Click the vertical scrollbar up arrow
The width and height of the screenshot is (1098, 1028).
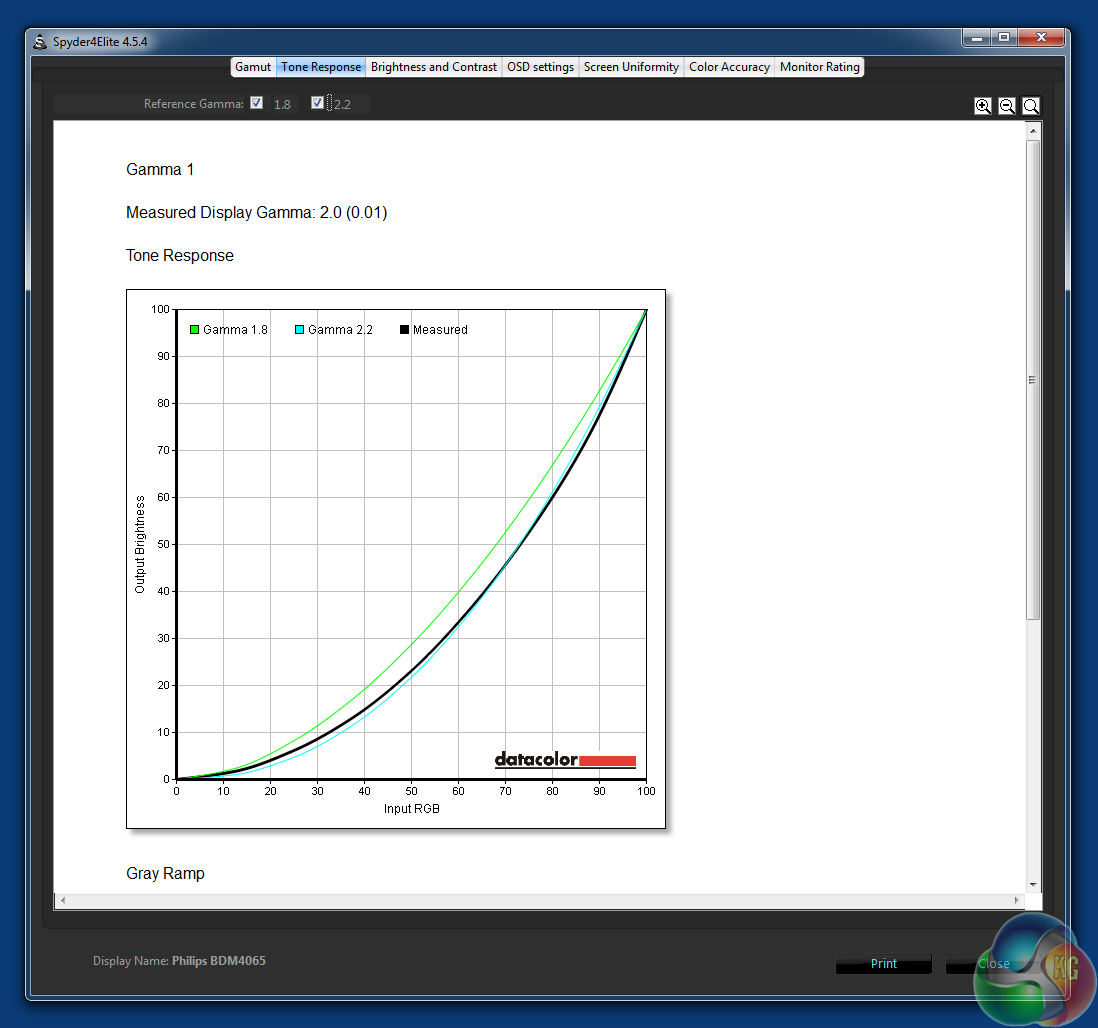[x=1033, y=131]
